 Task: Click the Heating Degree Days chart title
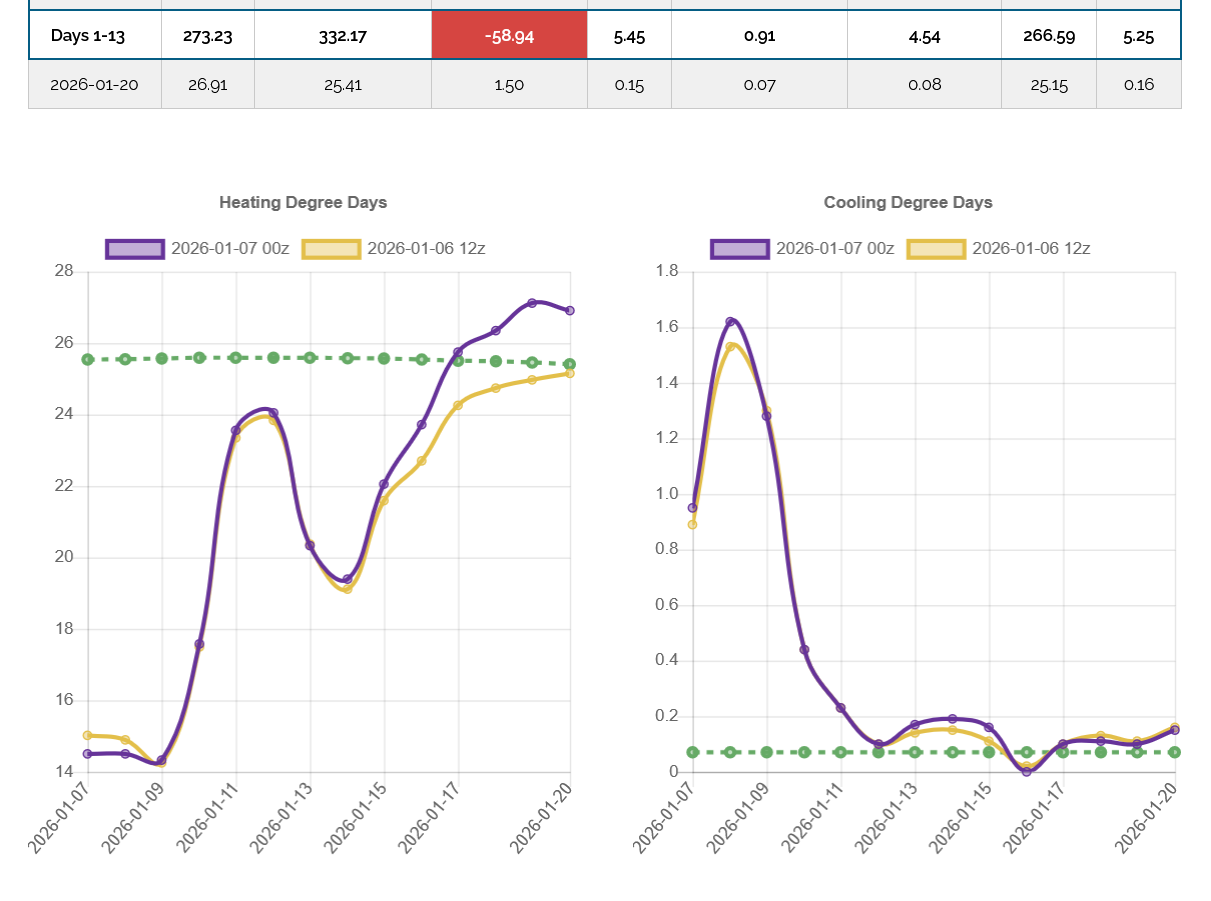pyautogui.click(x=303, y=202)
